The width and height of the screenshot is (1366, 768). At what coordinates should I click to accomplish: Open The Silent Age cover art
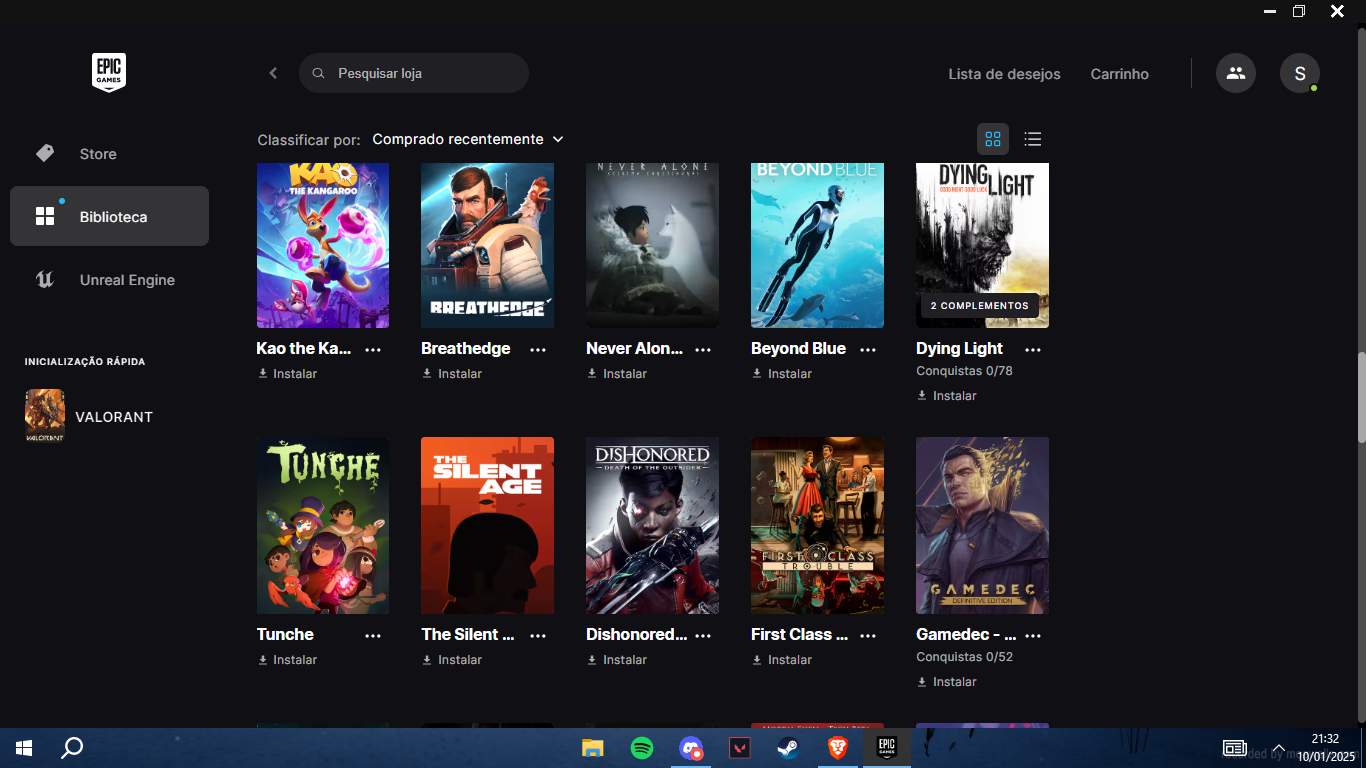click(x=487, y=525)
